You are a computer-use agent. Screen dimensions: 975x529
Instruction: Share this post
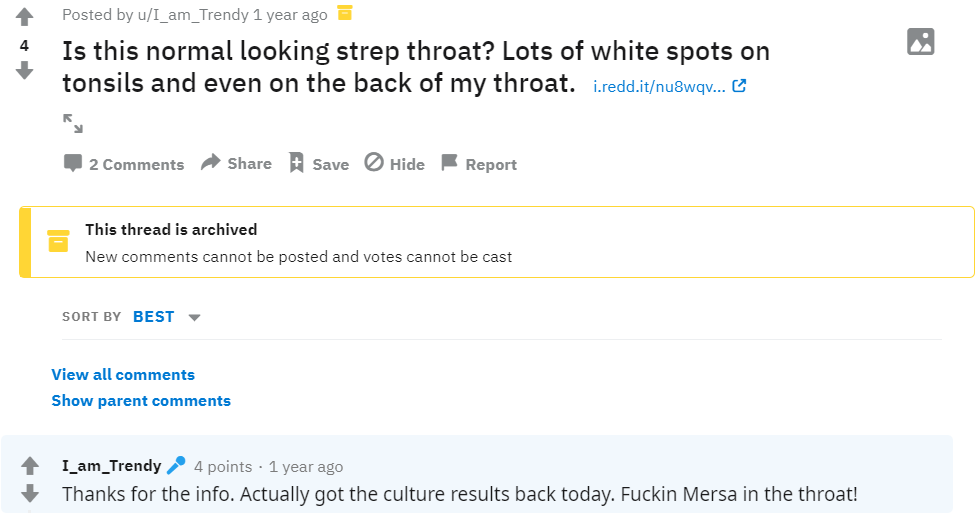(236, 163)
